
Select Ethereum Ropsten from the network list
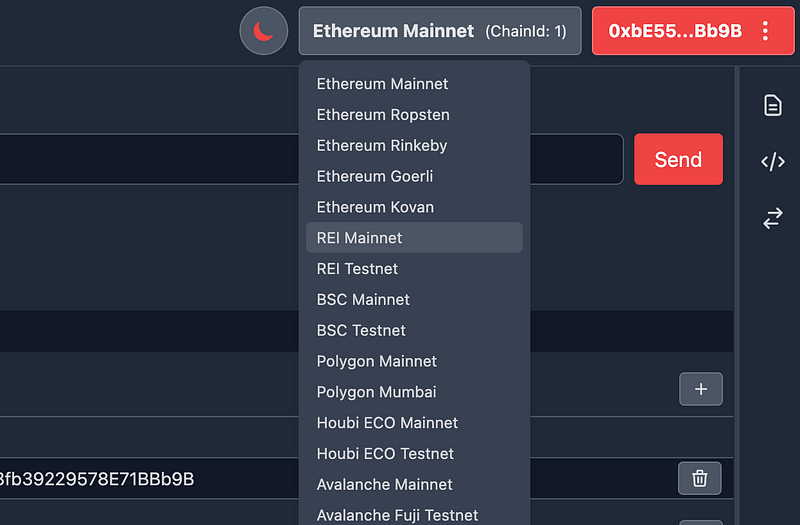click(x=383, y=115)
